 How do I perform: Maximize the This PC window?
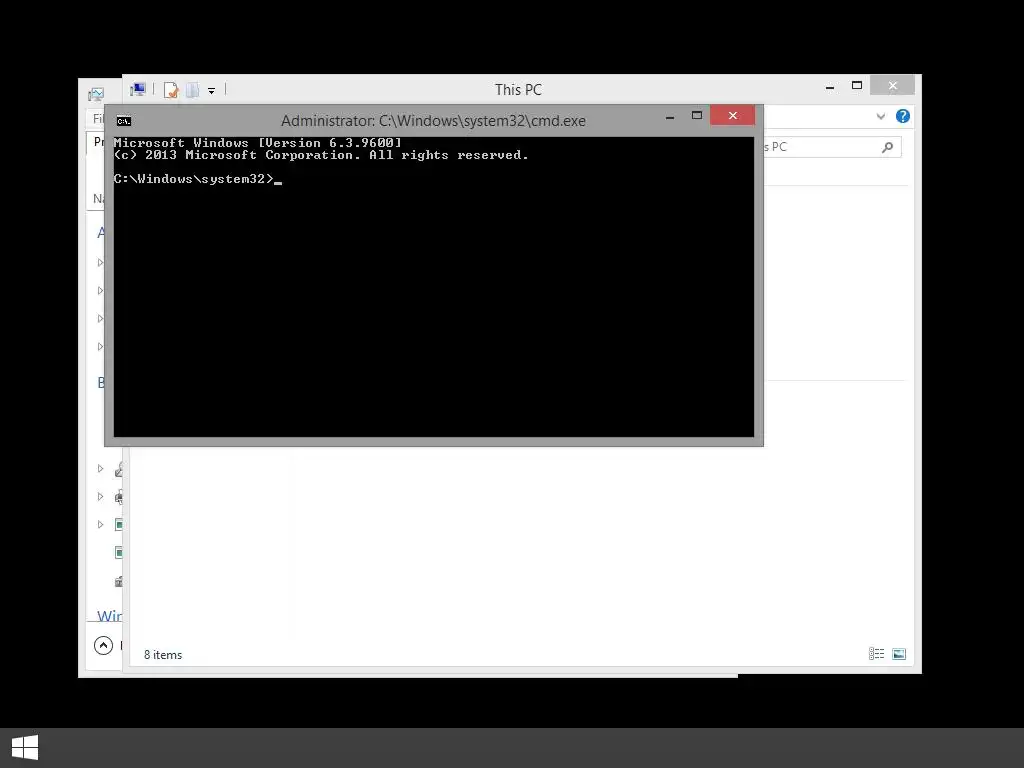point(857,86)
